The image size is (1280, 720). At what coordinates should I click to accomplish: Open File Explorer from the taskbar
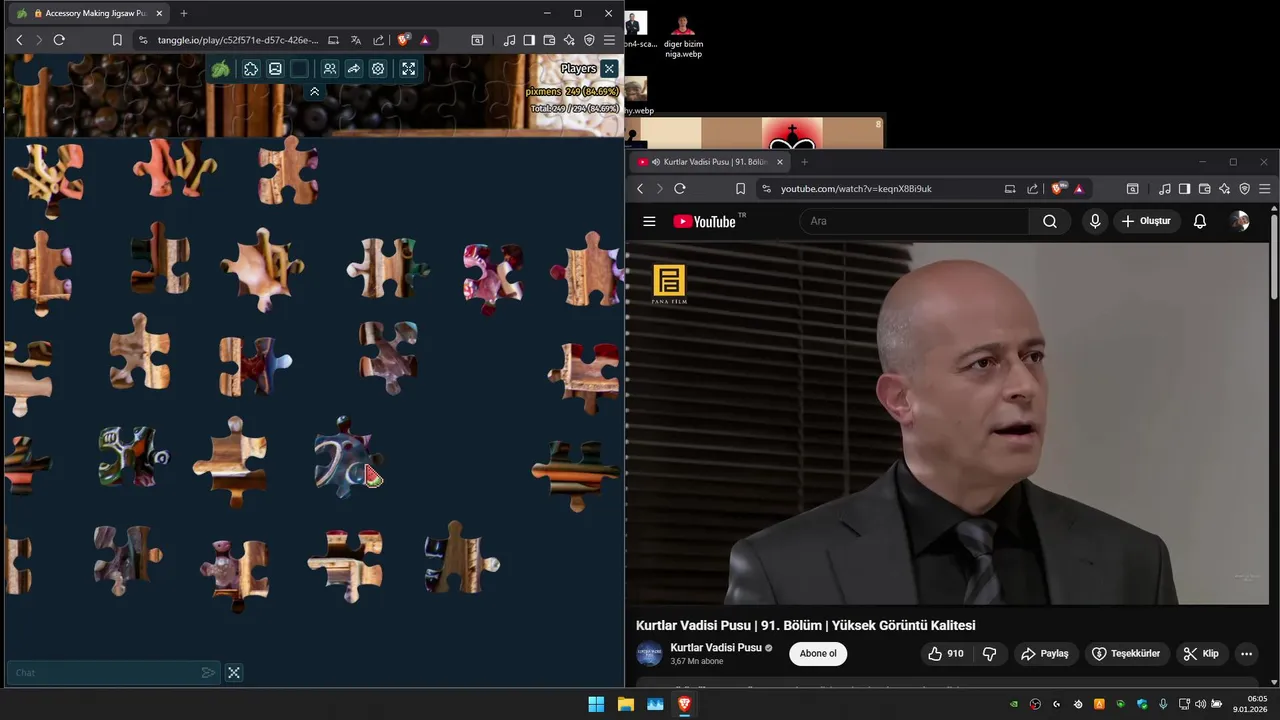(x=625, y=704)
